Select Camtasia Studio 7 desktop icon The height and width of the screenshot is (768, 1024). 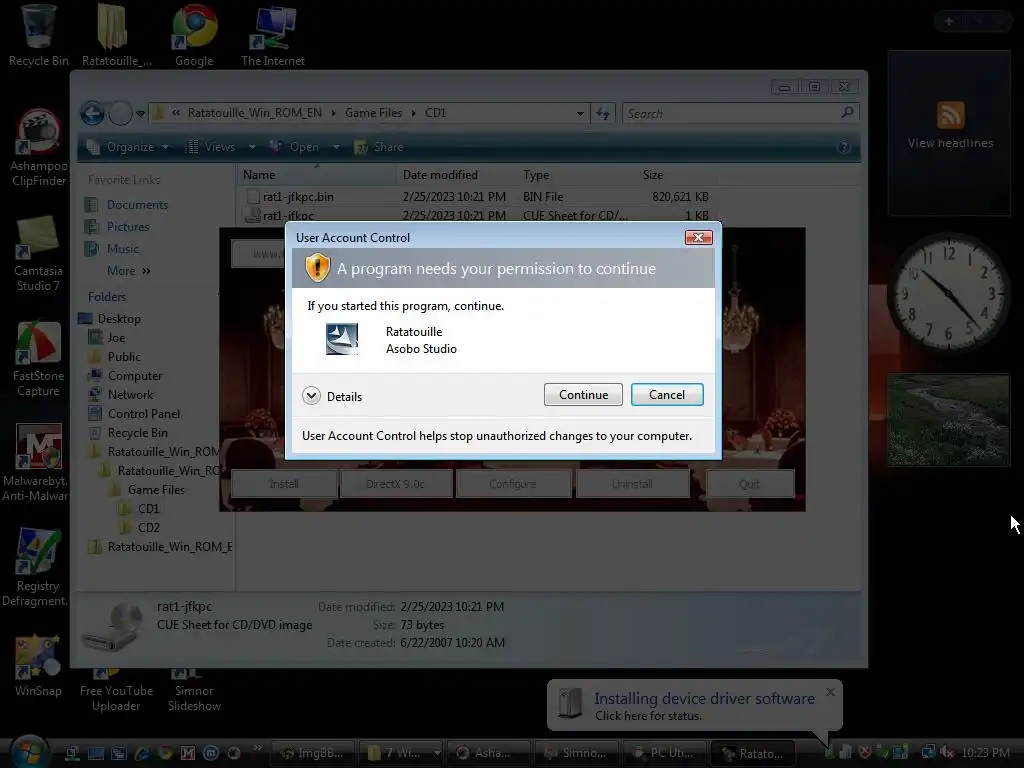(x=39, y=253)
